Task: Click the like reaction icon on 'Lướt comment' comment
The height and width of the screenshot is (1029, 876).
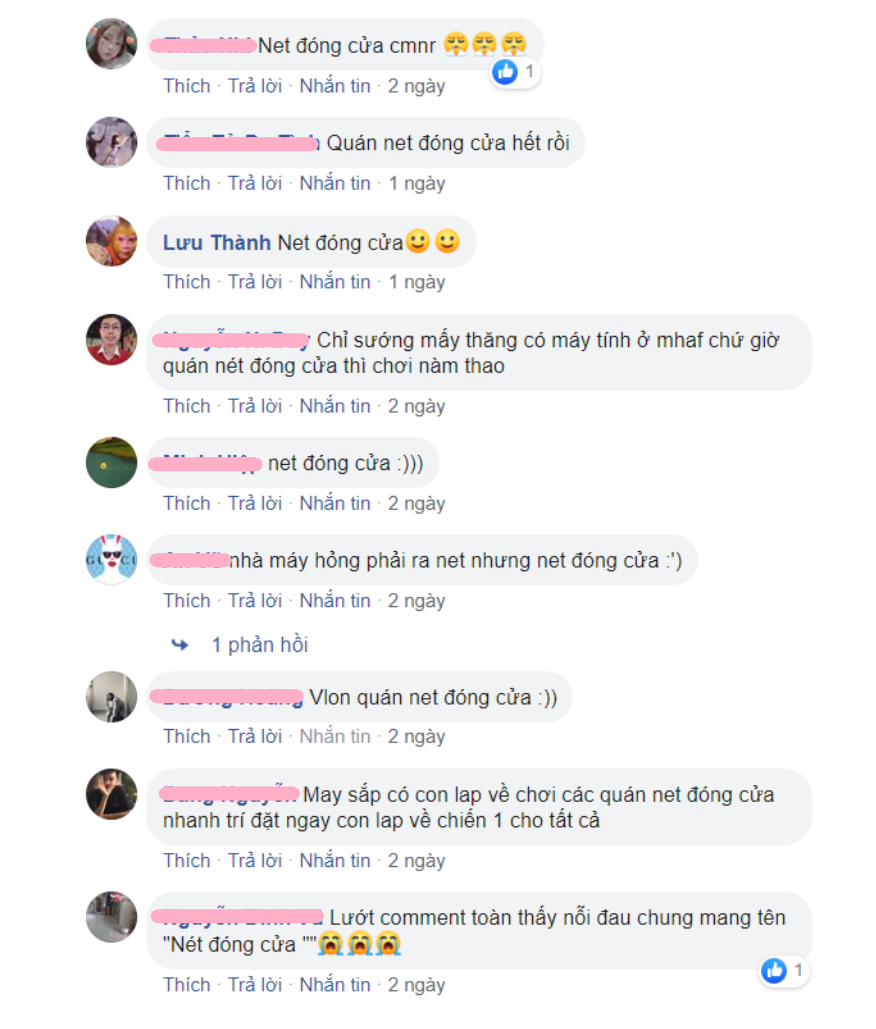Action: [774, 970]
